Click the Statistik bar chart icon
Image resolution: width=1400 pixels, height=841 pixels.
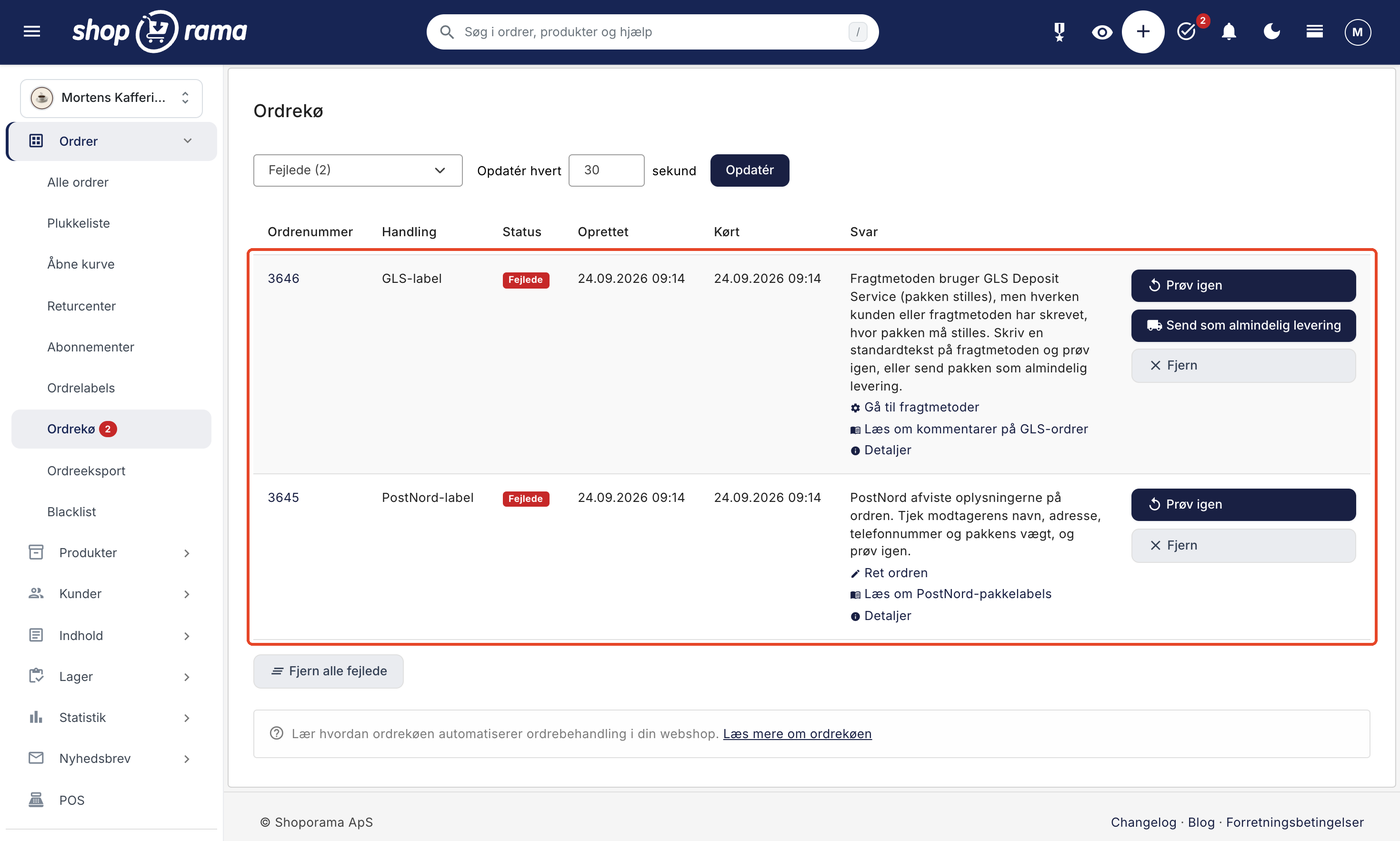click(36, 717)
